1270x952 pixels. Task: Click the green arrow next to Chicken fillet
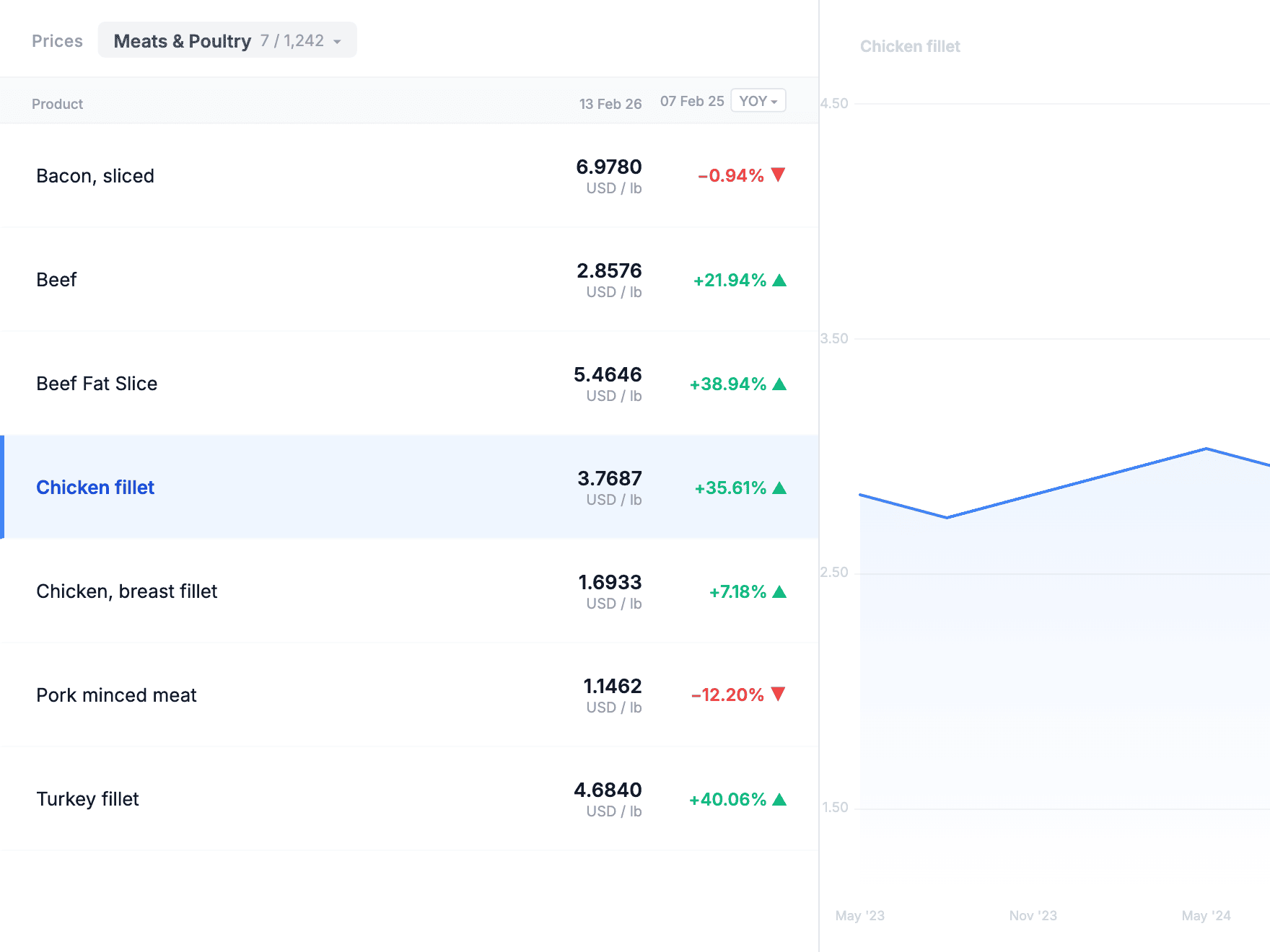[780, 488]
